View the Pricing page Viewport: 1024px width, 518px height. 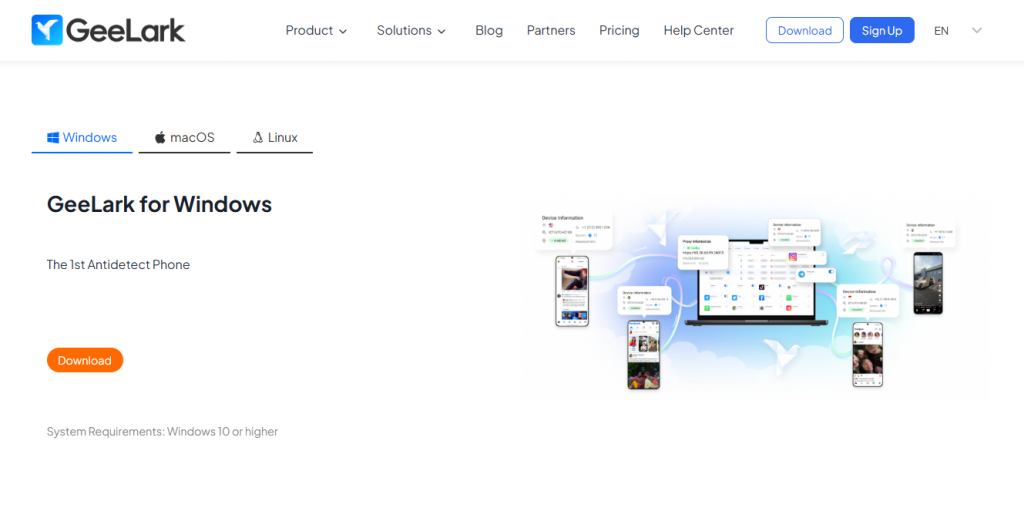619,31
